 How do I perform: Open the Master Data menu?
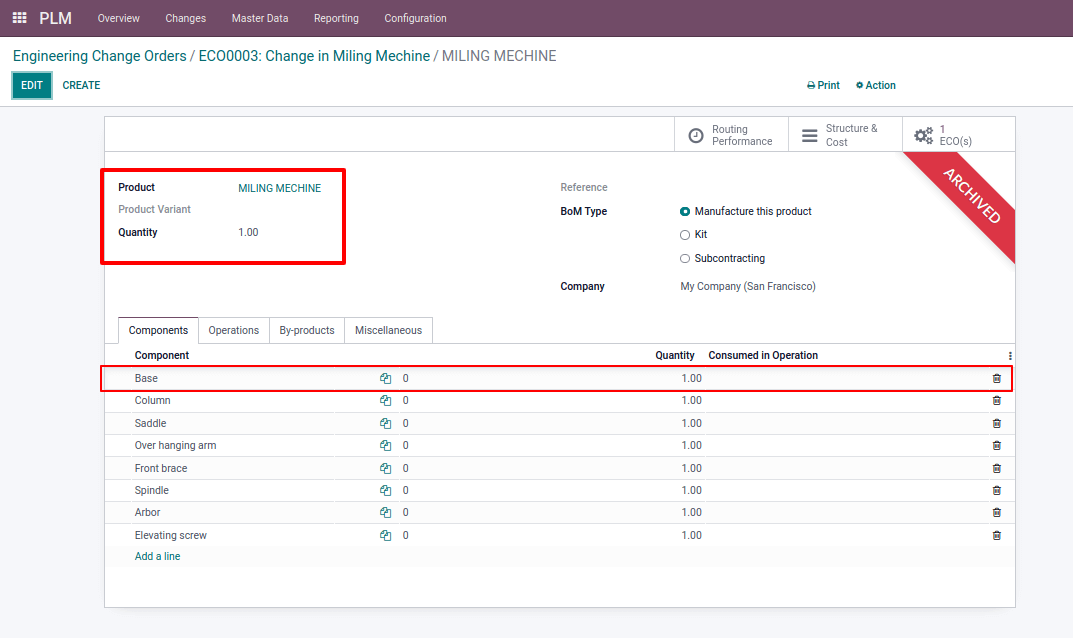[x=259, y=18]
